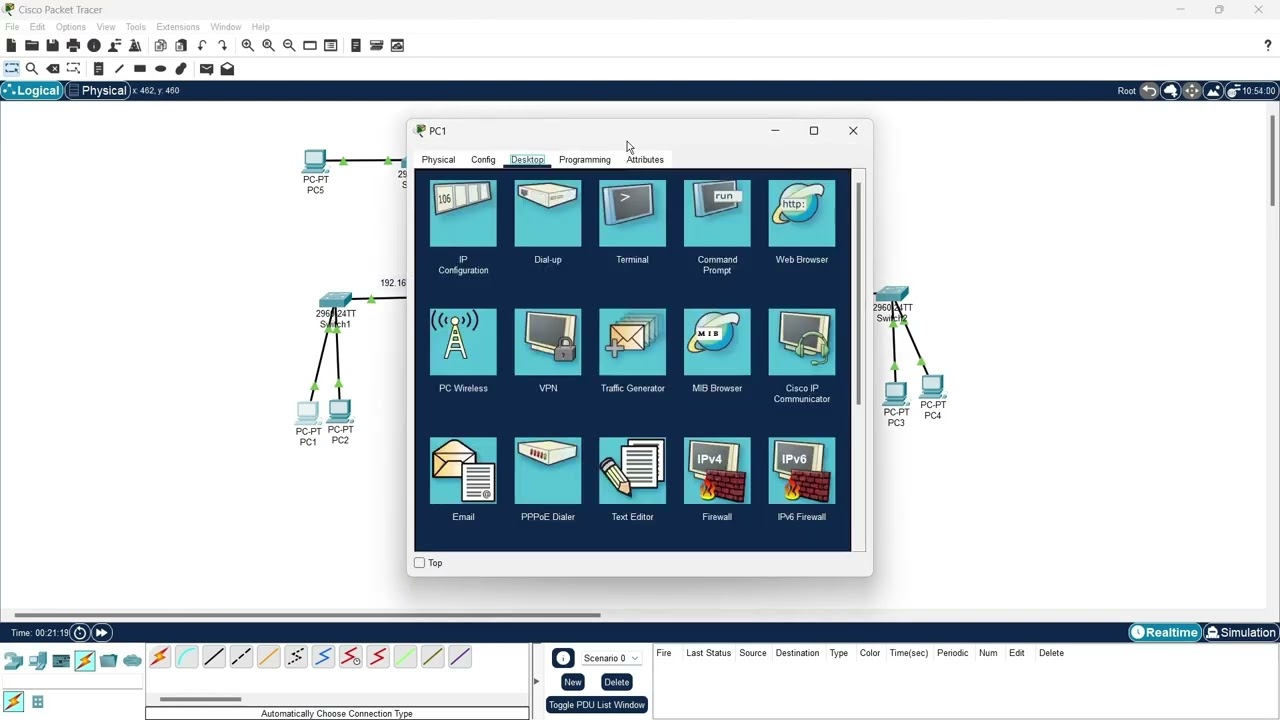Pick the Copper Straight-Through cable
Viewport: 1280px width, 720px height.
[x=214, y=657]
